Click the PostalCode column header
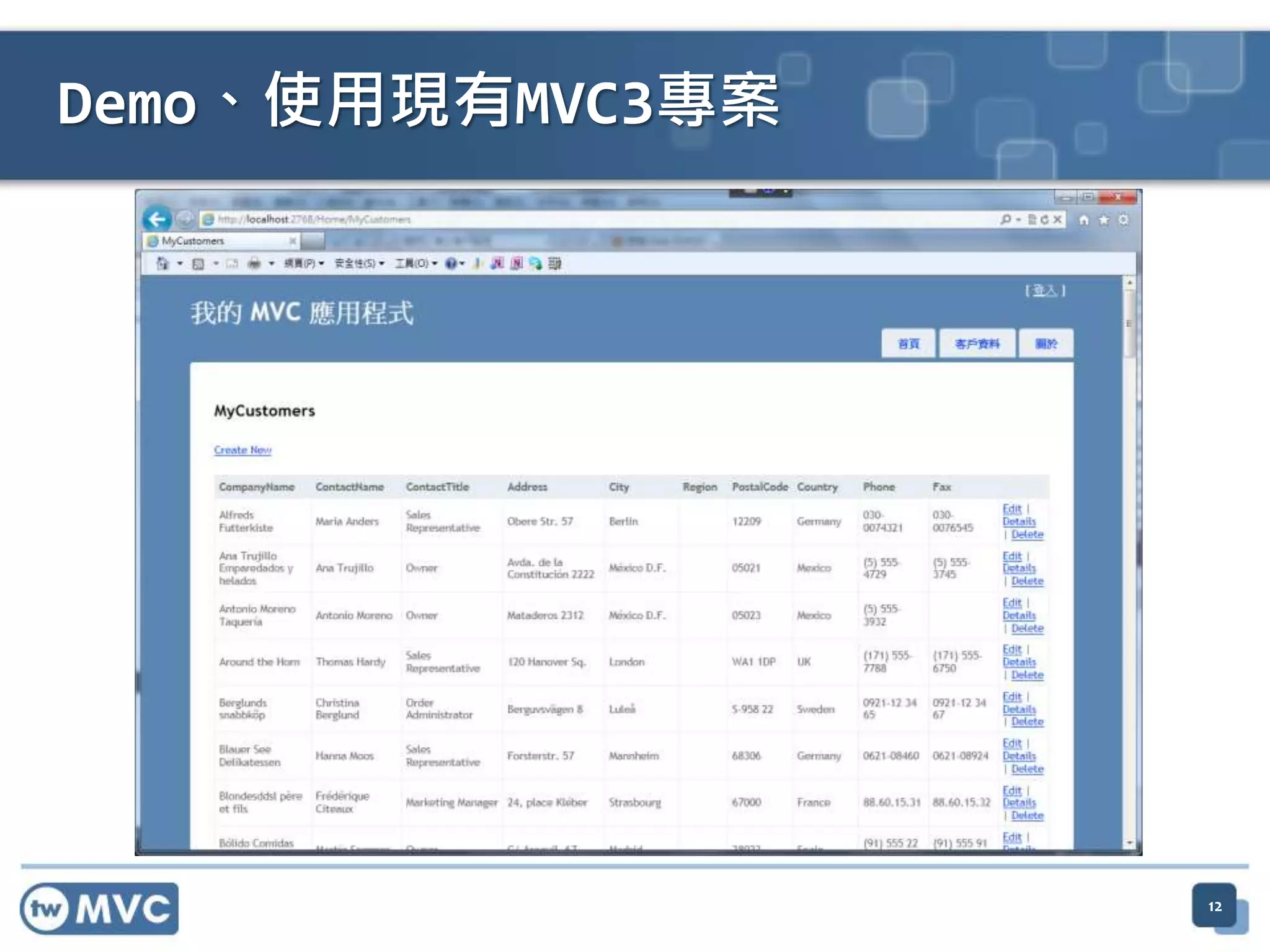Viewport: 1270px width, 952px height. [760, 487]
